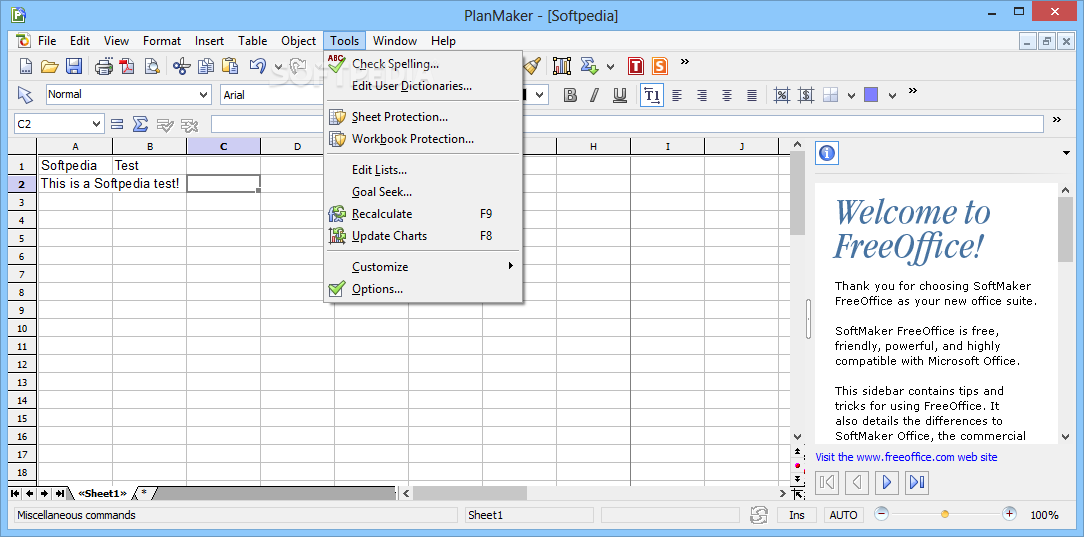
Task: Open print preview with the magnifier page icon
Action: 151,66
